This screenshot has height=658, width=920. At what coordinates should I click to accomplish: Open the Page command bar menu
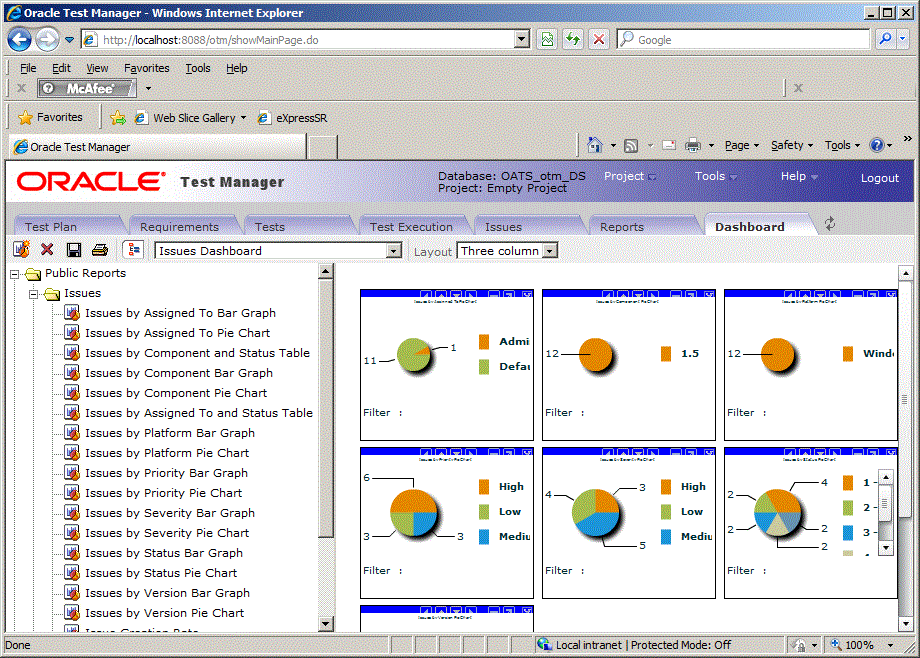click(742, 145)
